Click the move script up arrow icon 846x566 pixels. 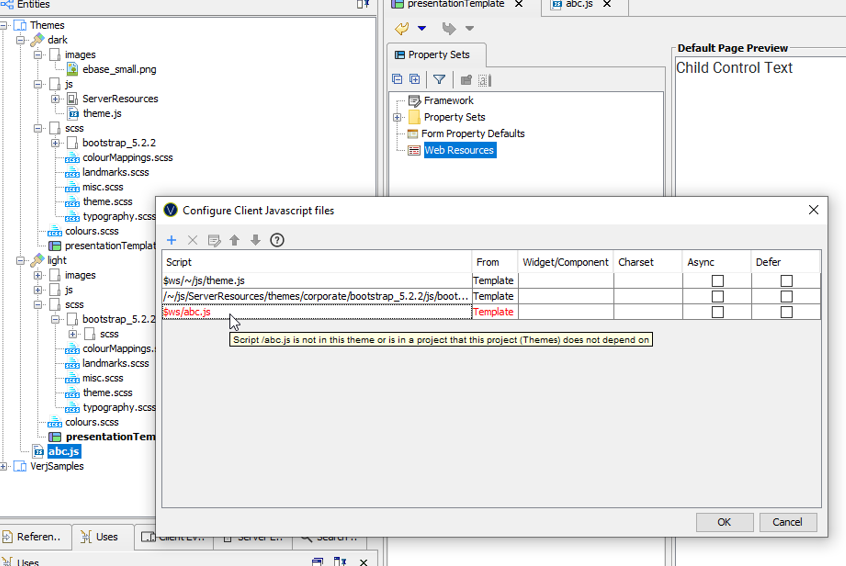(234, 240)
